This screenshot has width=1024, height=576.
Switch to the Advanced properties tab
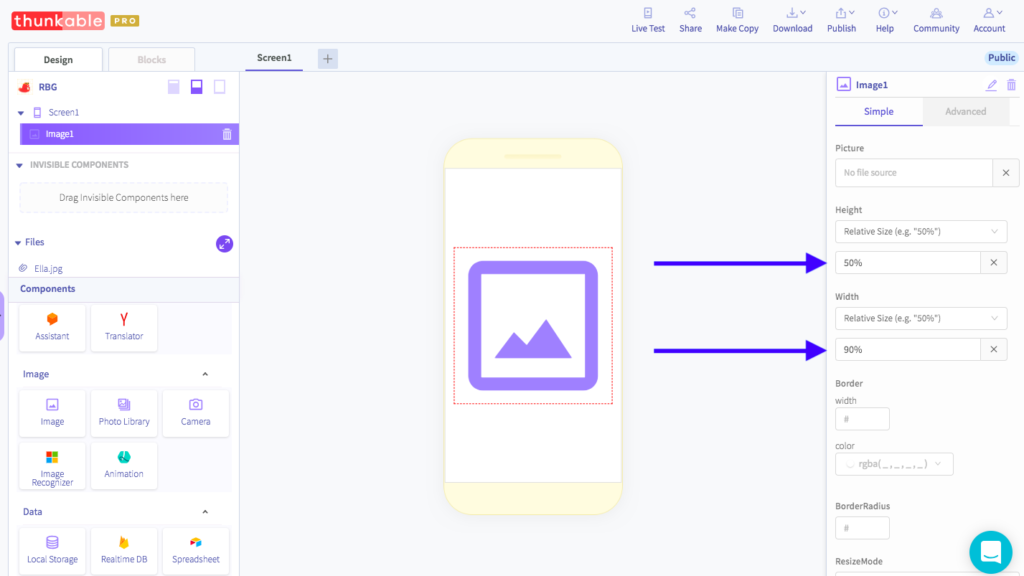[965, 112]
